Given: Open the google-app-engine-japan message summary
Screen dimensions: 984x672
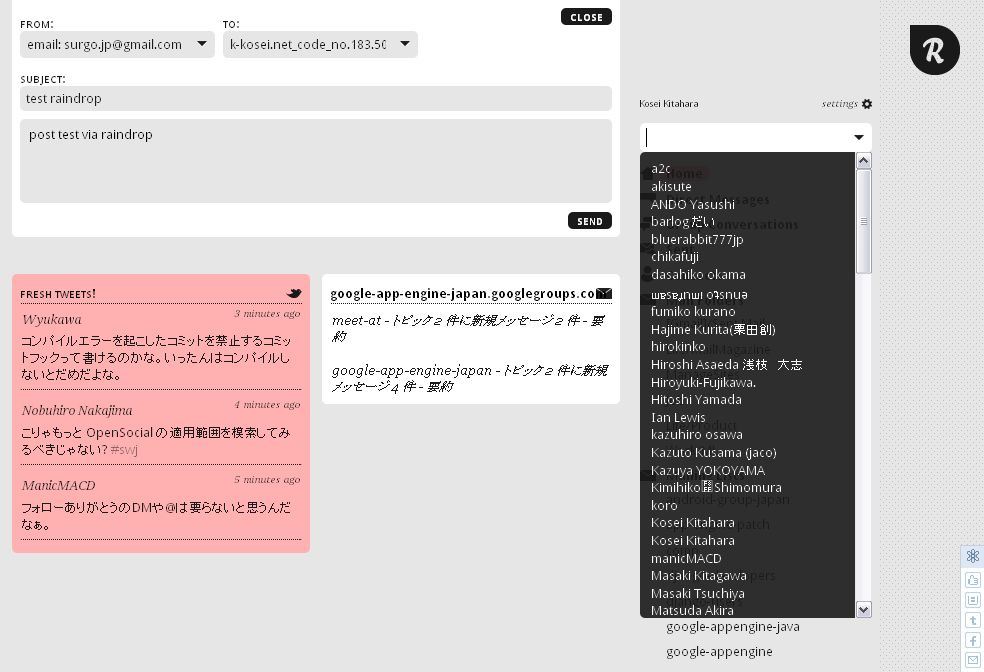Looking at the screenshot, I should coord(469,378).
